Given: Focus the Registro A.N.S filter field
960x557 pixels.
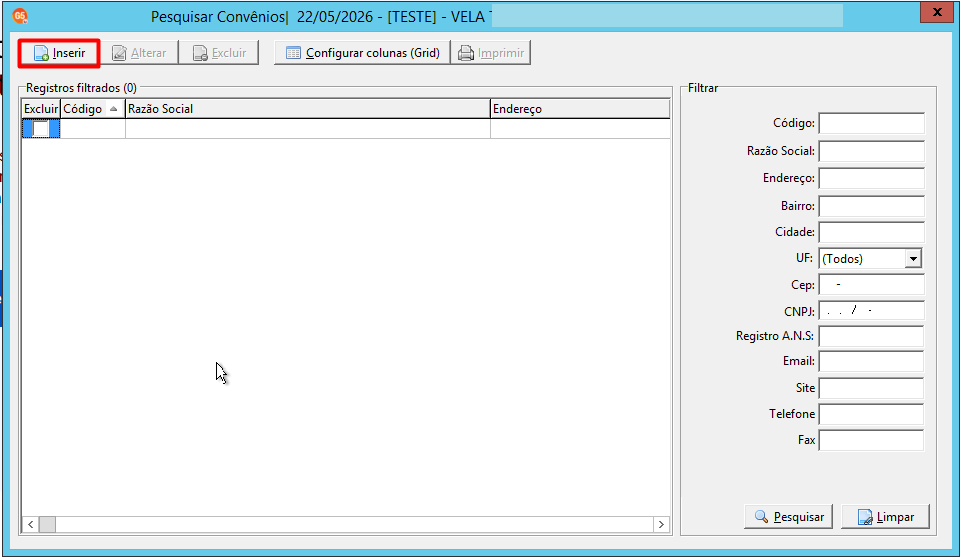Looking at the screenshot, I should pos(871,336).
